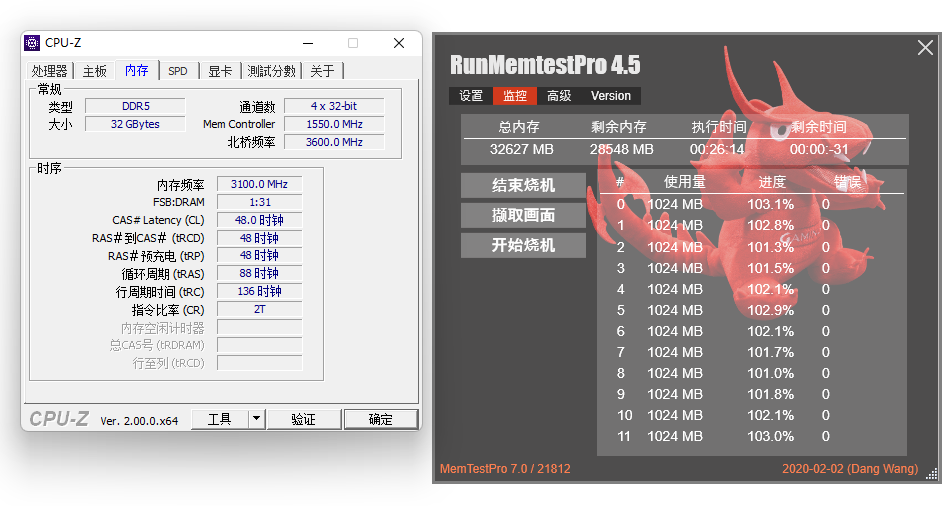Click the 28548 MB remaining memory value

[621, 149]
